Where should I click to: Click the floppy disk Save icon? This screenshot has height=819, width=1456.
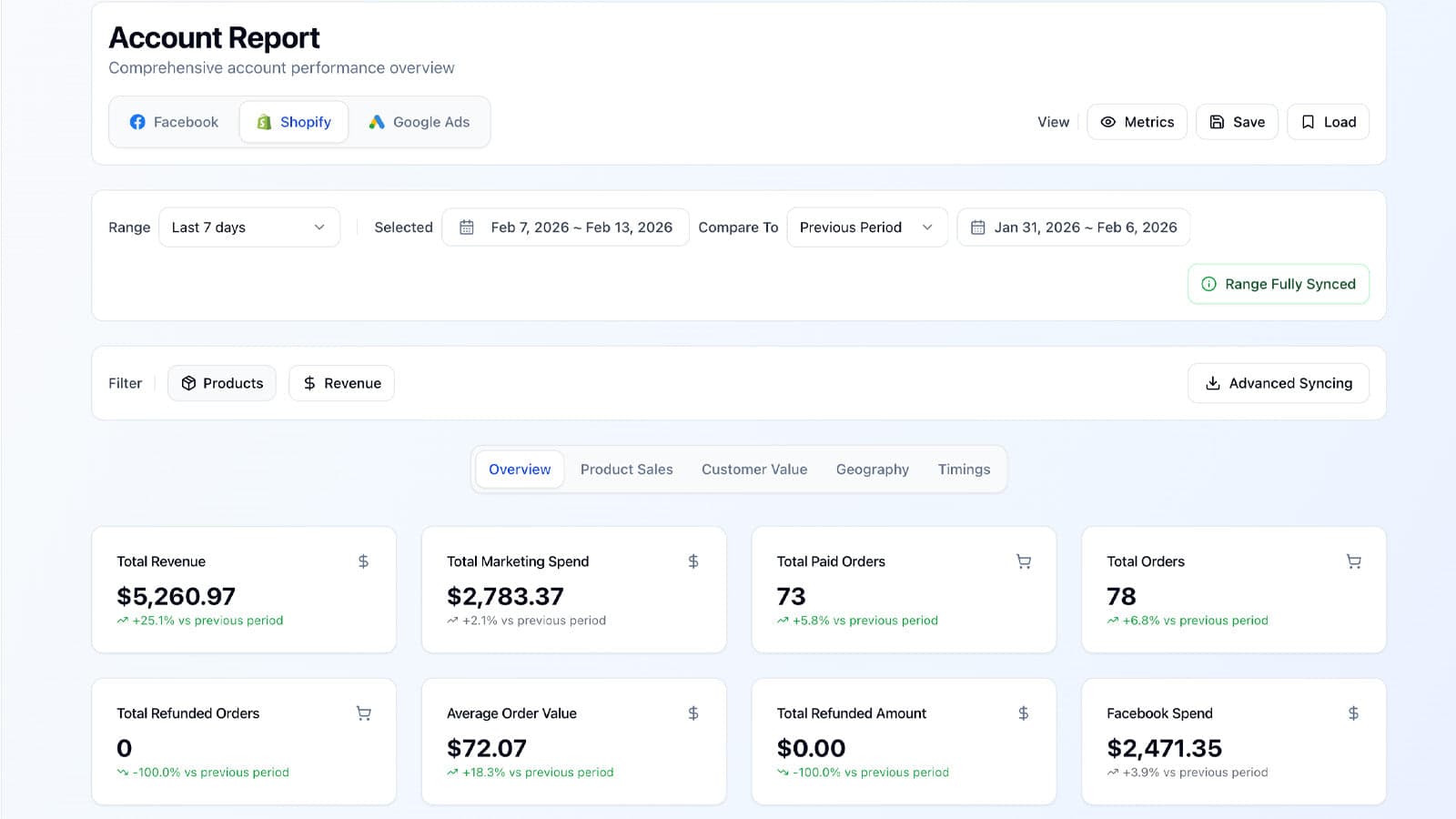(1217, 122)
